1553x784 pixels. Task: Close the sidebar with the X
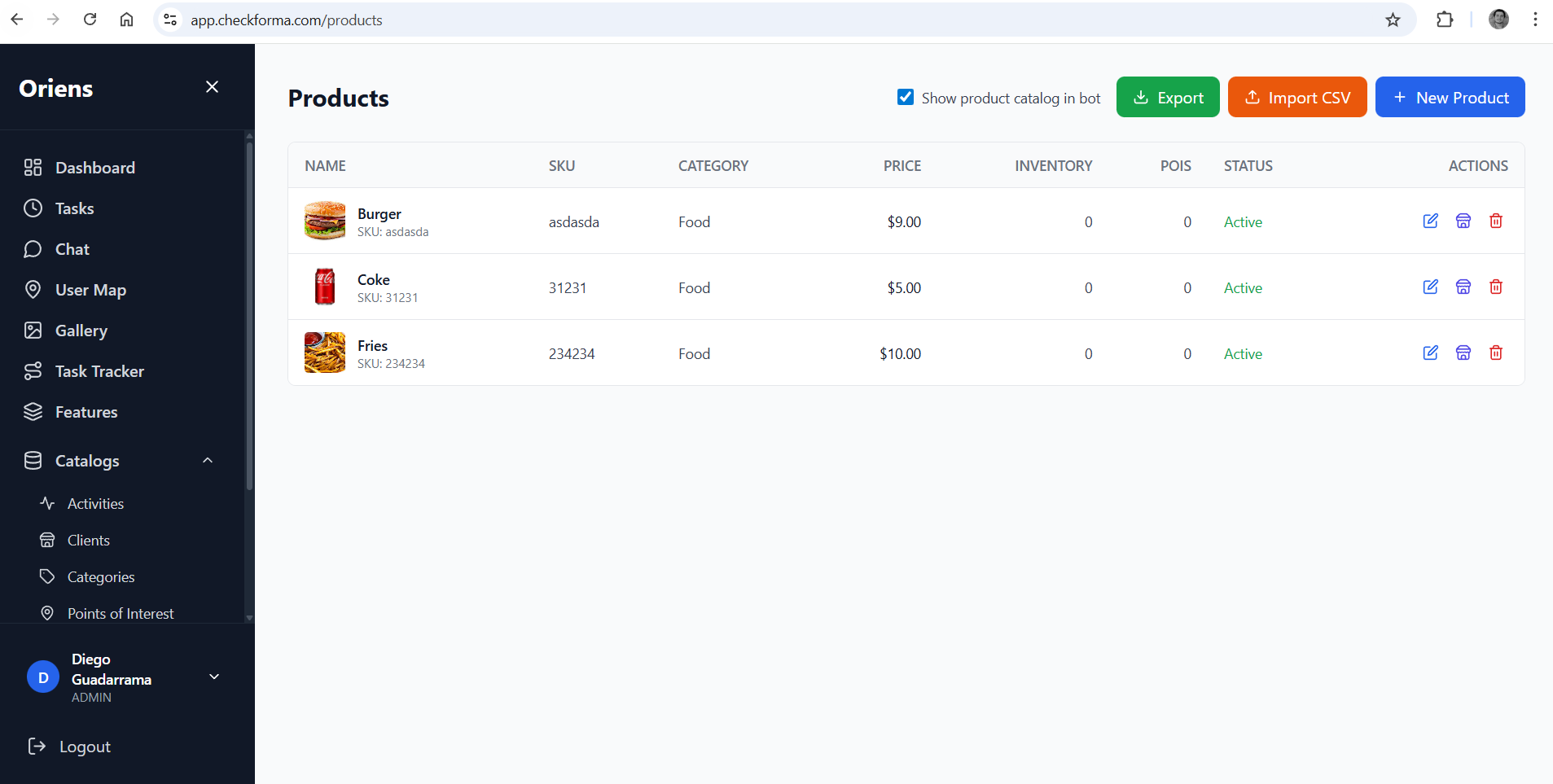pyautogui.click(x=212, y=86)
